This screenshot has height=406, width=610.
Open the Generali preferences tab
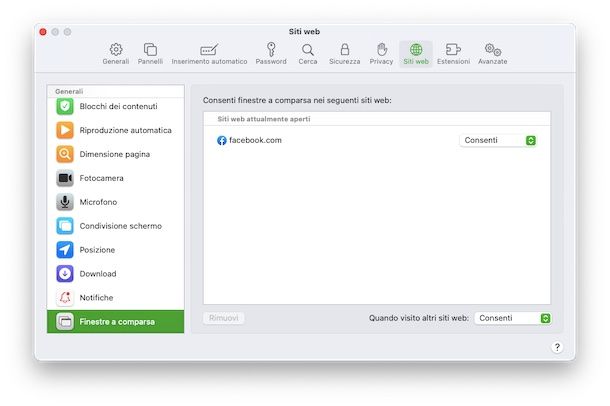pyautogui.click(x=116, y=54)
